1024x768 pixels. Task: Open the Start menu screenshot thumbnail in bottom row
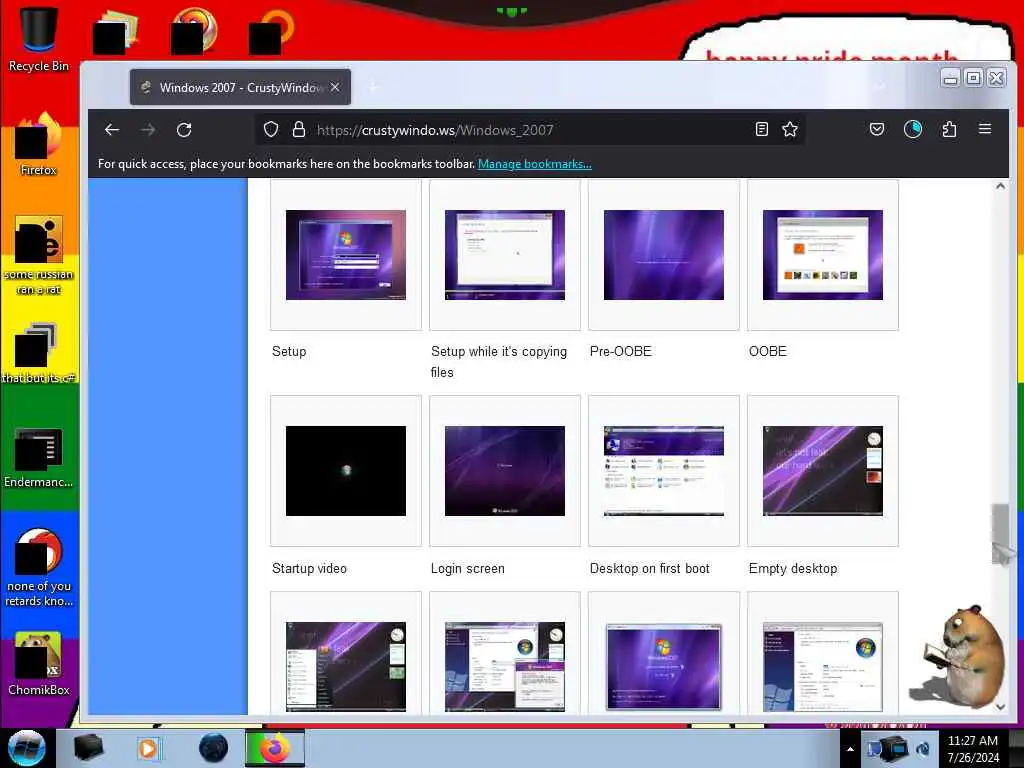(x=345, y=666)
